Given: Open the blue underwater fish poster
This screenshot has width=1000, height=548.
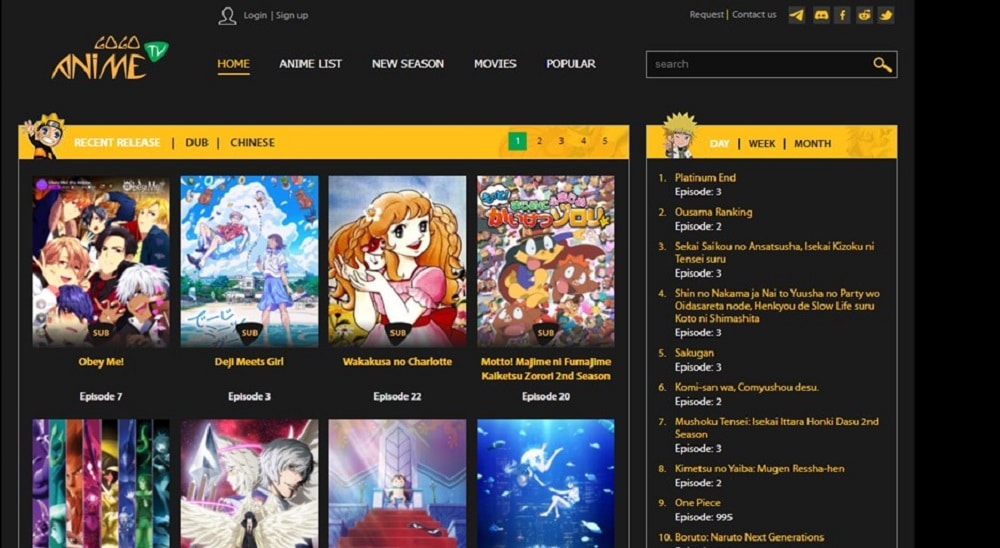Looking at the screenshot, I should point(546,484).
